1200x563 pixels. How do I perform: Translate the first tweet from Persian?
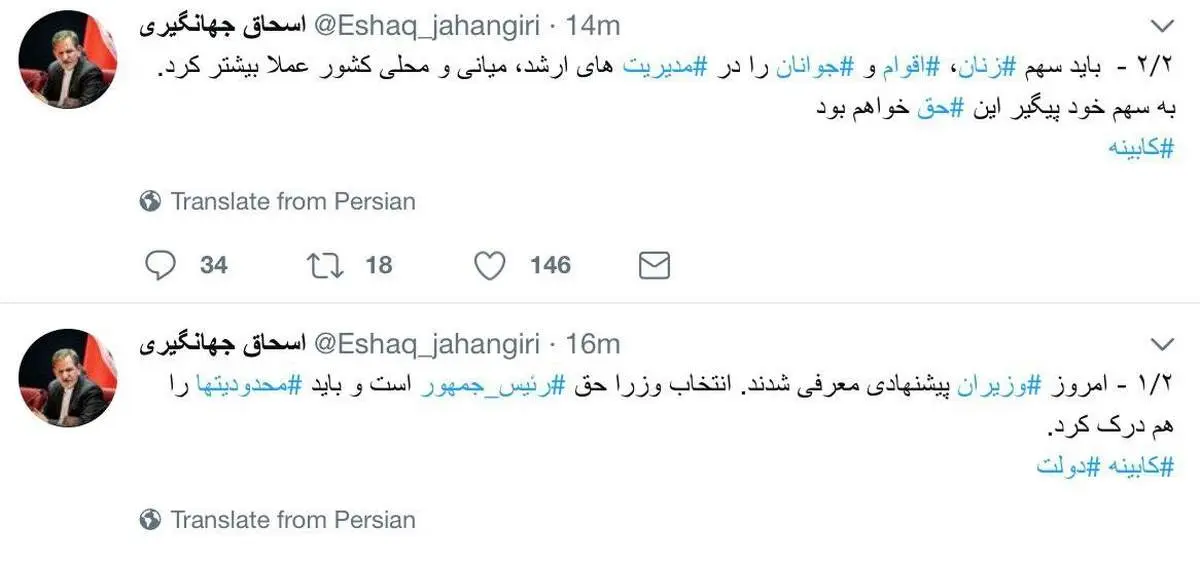[292, 201]
